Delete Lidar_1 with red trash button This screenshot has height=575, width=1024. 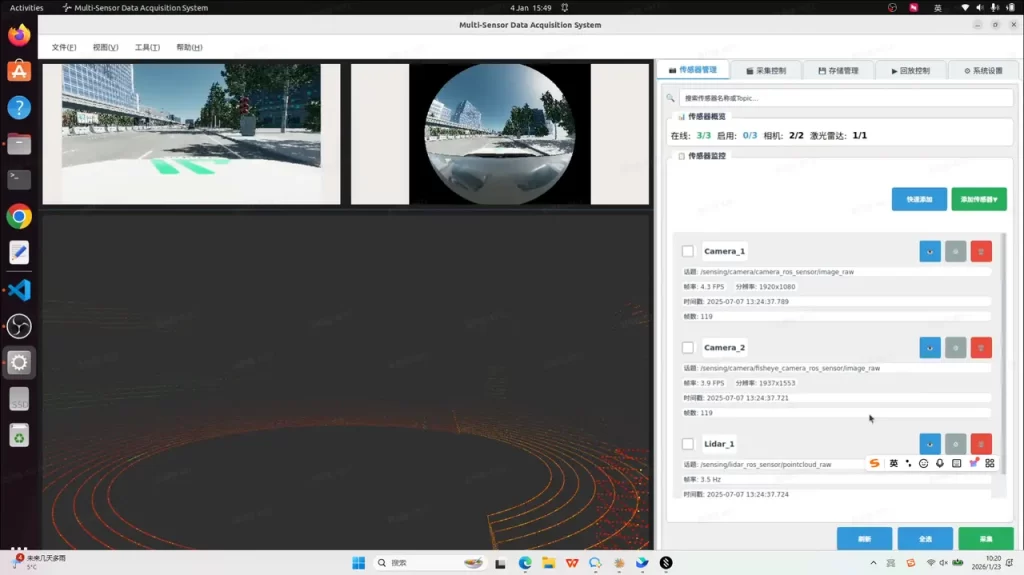coord(981,444)
